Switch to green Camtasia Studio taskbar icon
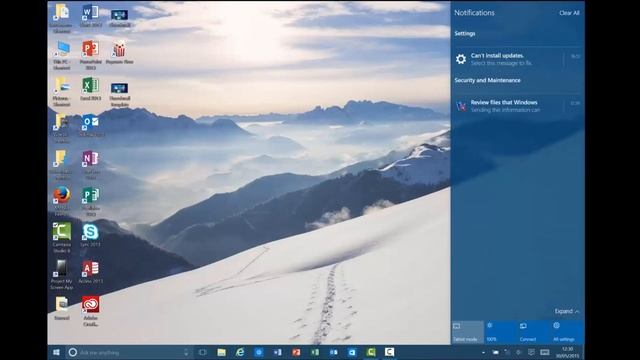The height and width of the screenshot is (360, 640). pyautogui.click(x=371, y=352)
